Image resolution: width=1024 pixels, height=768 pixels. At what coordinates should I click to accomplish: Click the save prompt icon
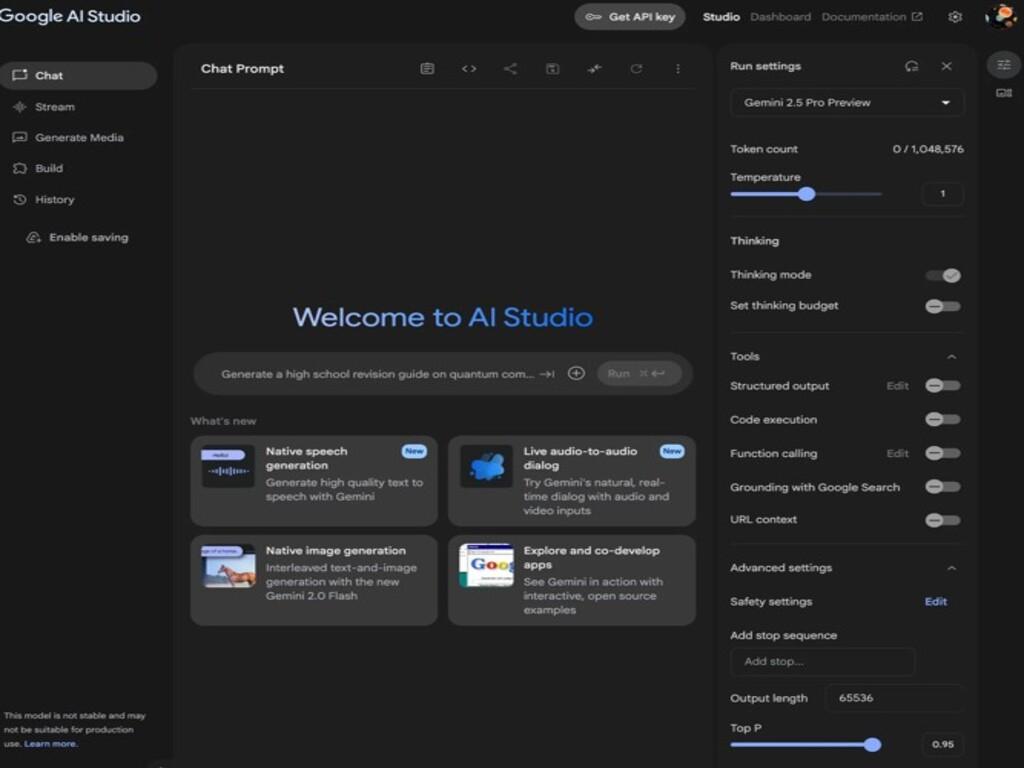[x=552, y=69]
